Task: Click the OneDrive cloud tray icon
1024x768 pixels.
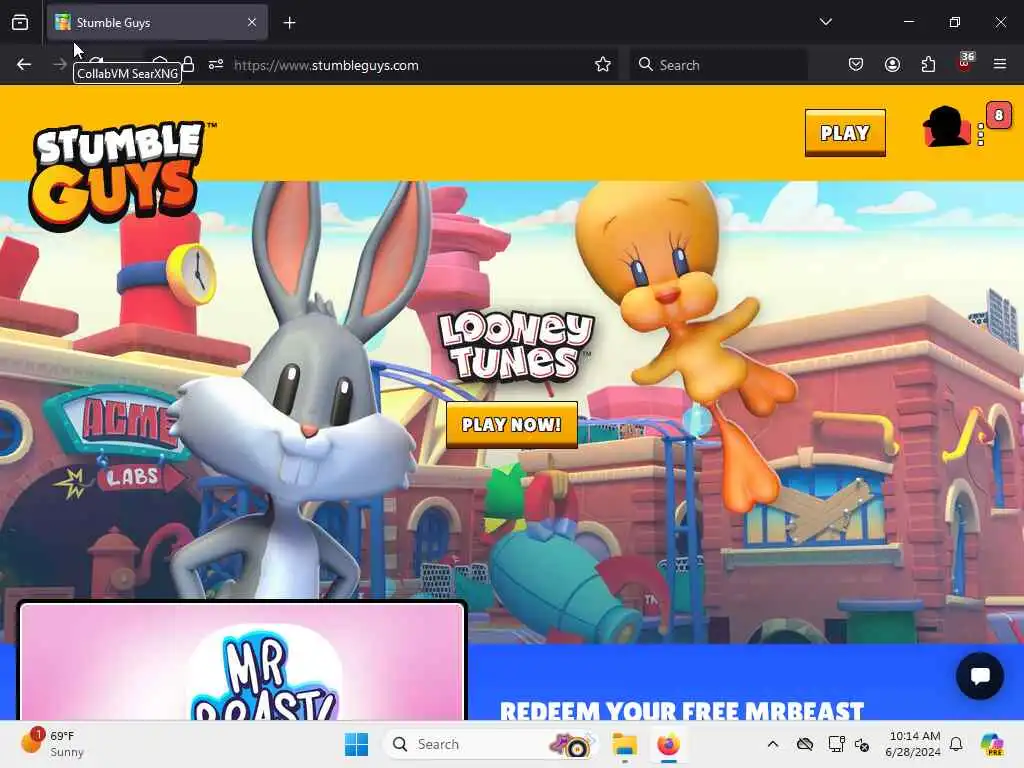Action: pyautogui.click(x=805, y=744)
